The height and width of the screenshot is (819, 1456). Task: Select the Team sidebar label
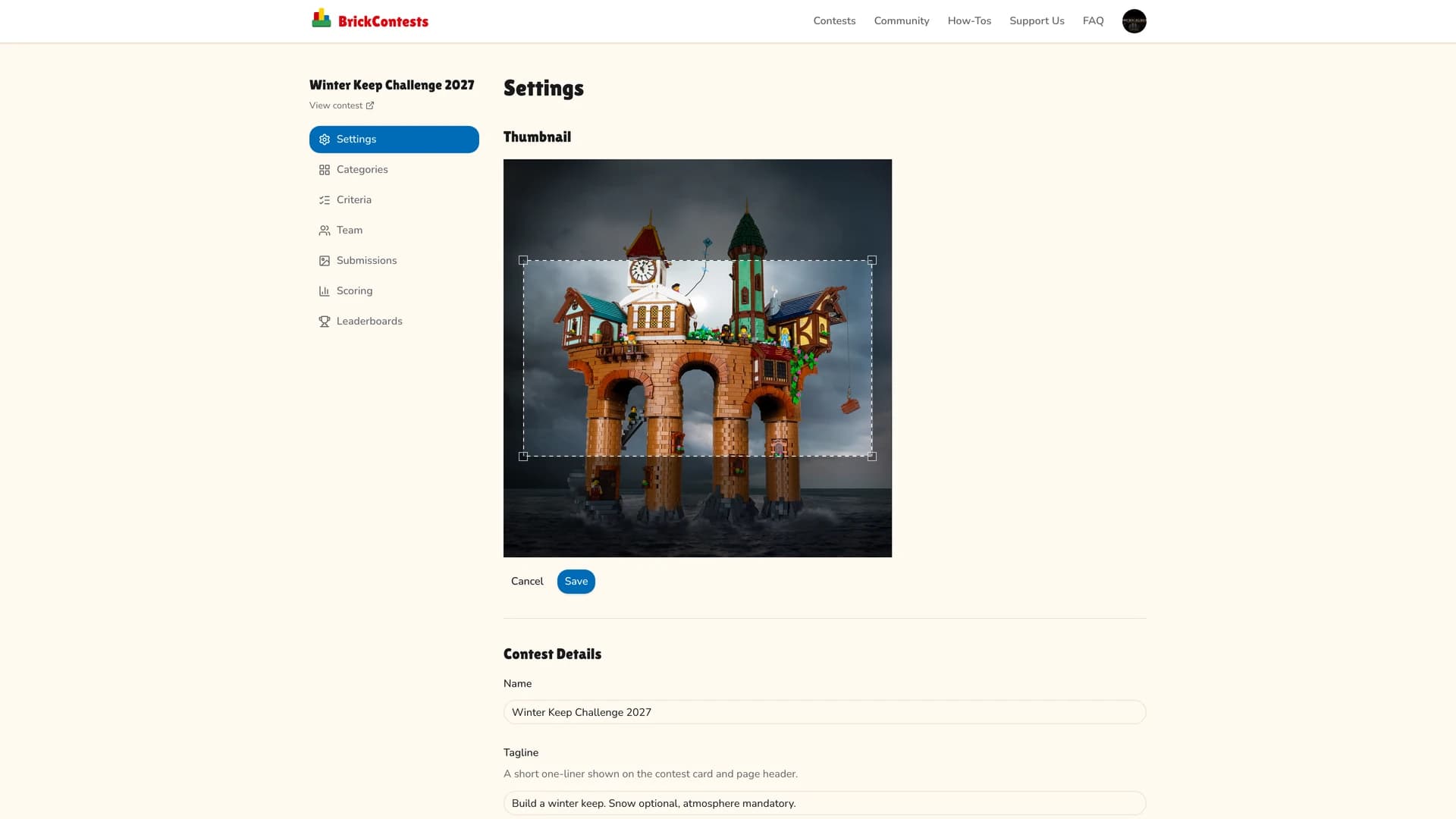coord(350,231)
